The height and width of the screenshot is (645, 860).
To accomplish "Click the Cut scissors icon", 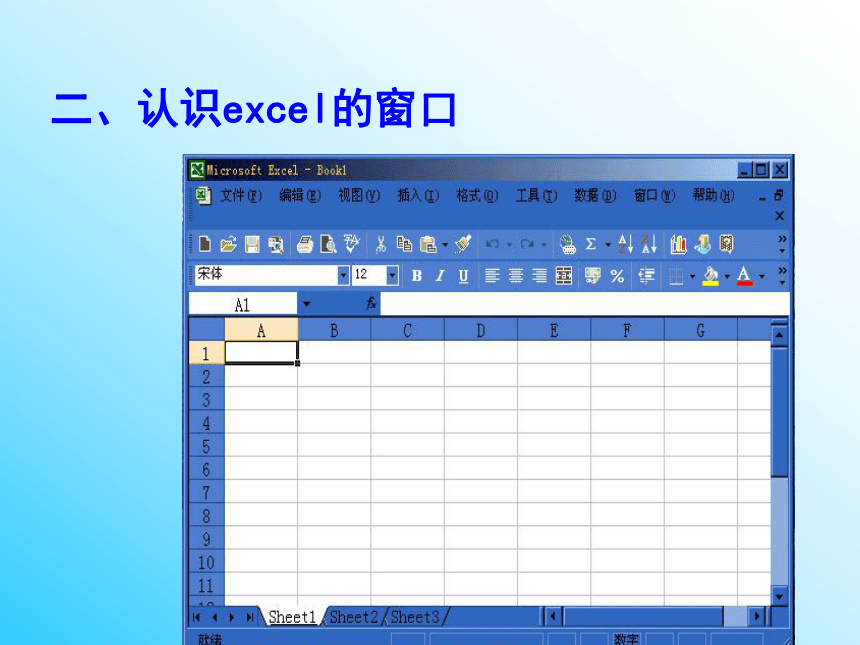I will 381,244.
